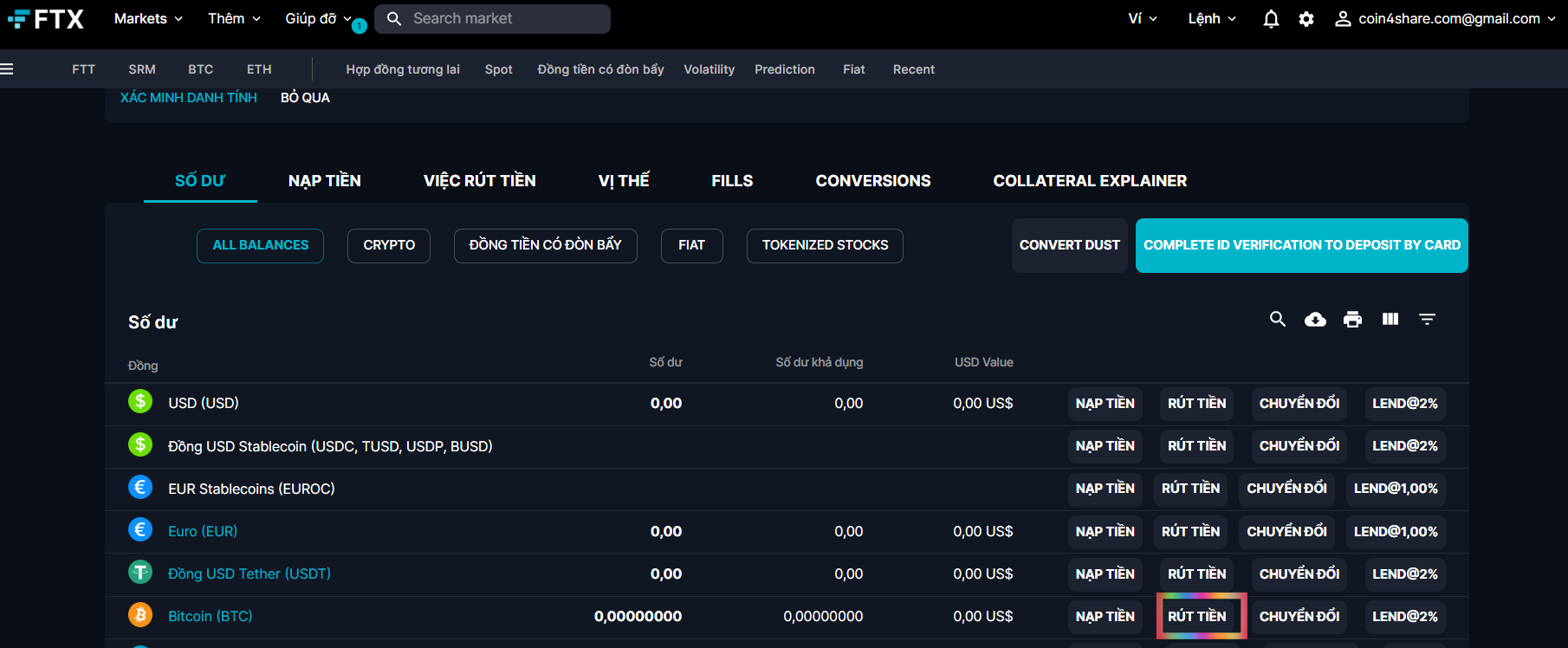Click the account person icon
1568x648 pixels.
pos(1343,19)
